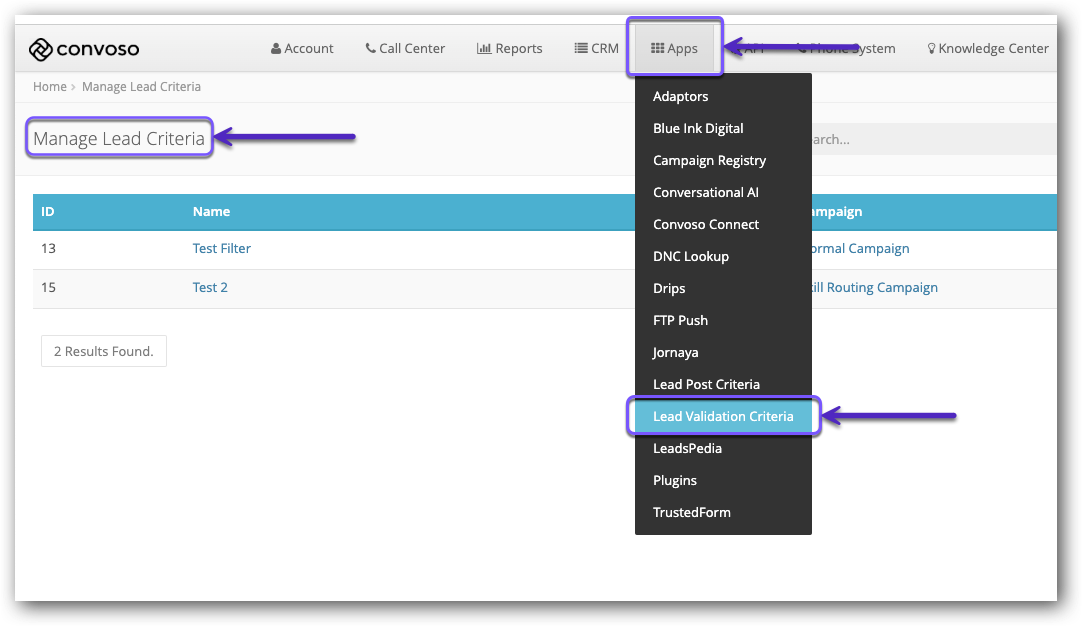Open the Test 2 criteria link
The height and width of the screenshot is (626, 1082).
(210, 288)
